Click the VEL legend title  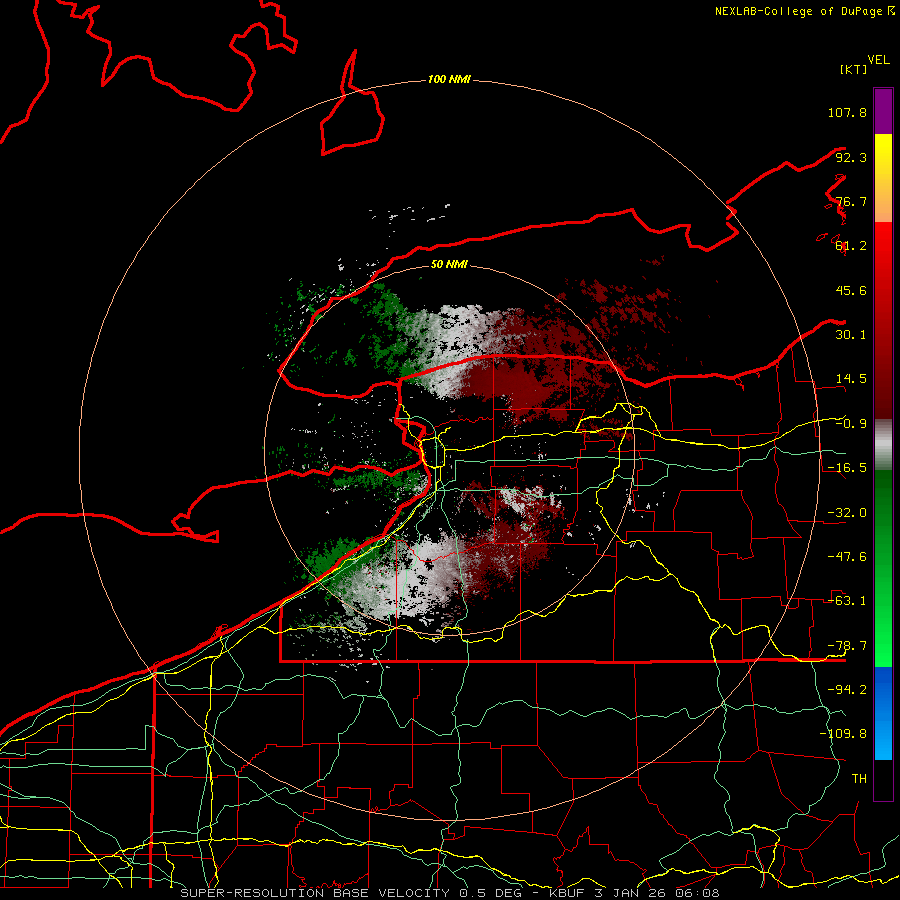coord(879,59)
